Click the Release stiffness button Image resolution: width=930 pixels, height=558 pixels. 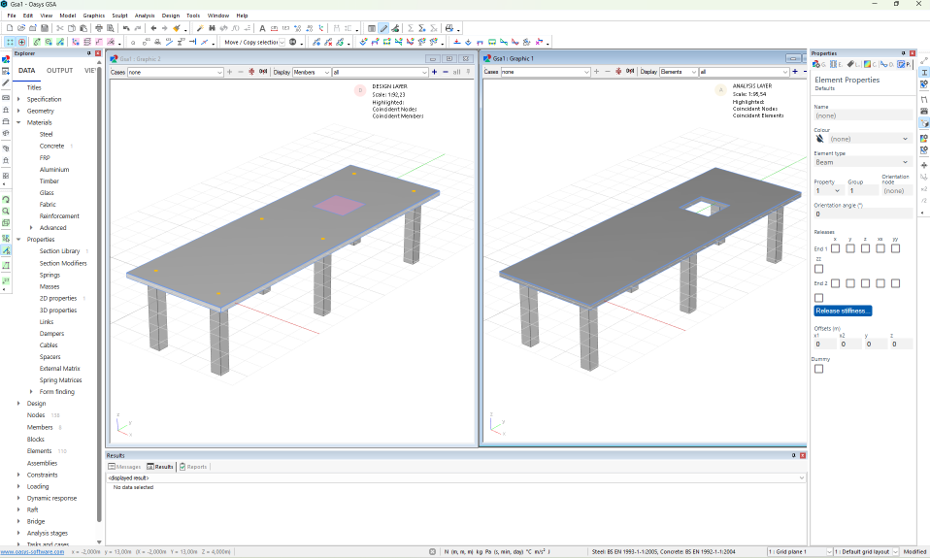click(843, 311)
